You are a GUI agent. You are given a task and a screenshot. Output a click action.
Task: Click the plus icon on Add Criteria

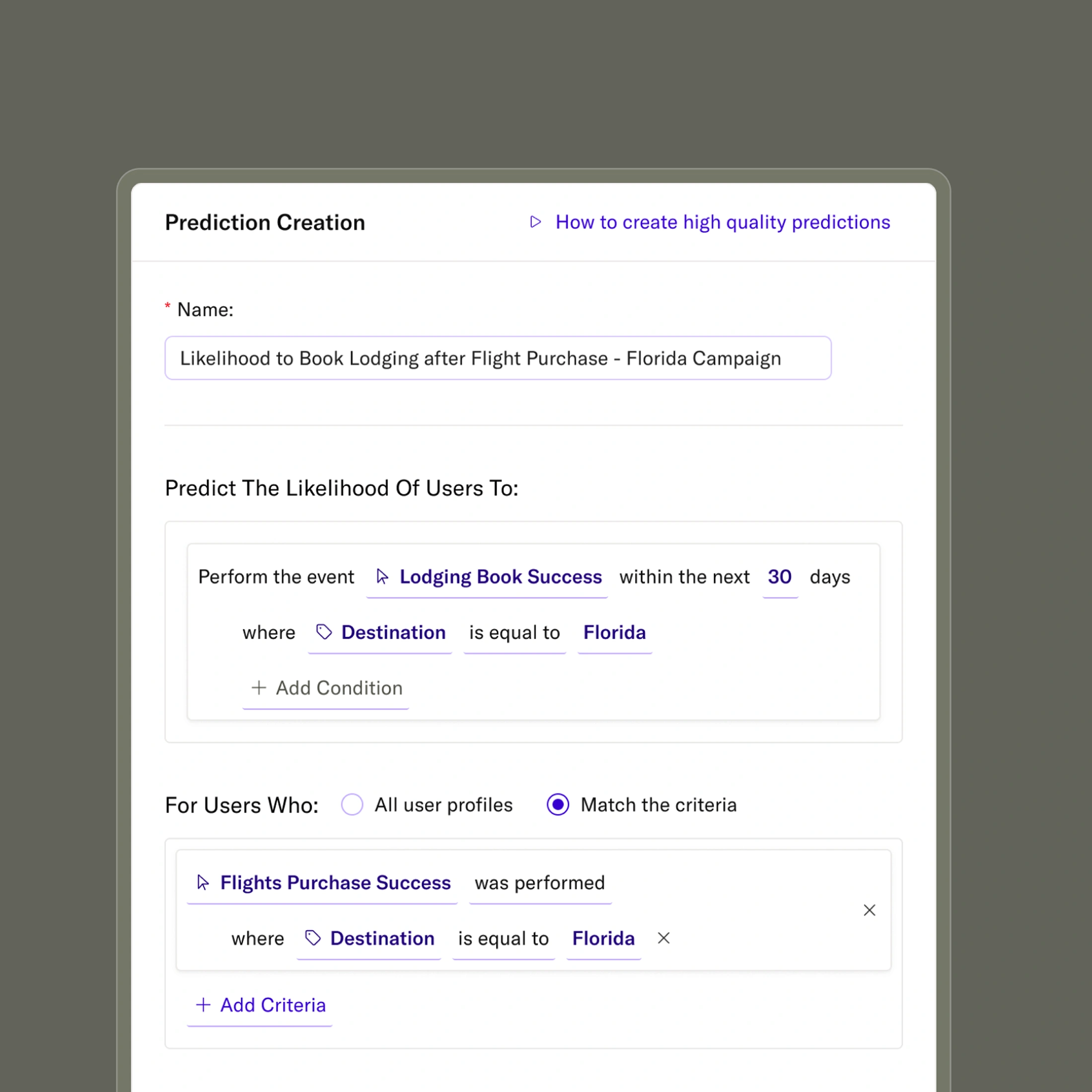click(x=203, y=1005)
